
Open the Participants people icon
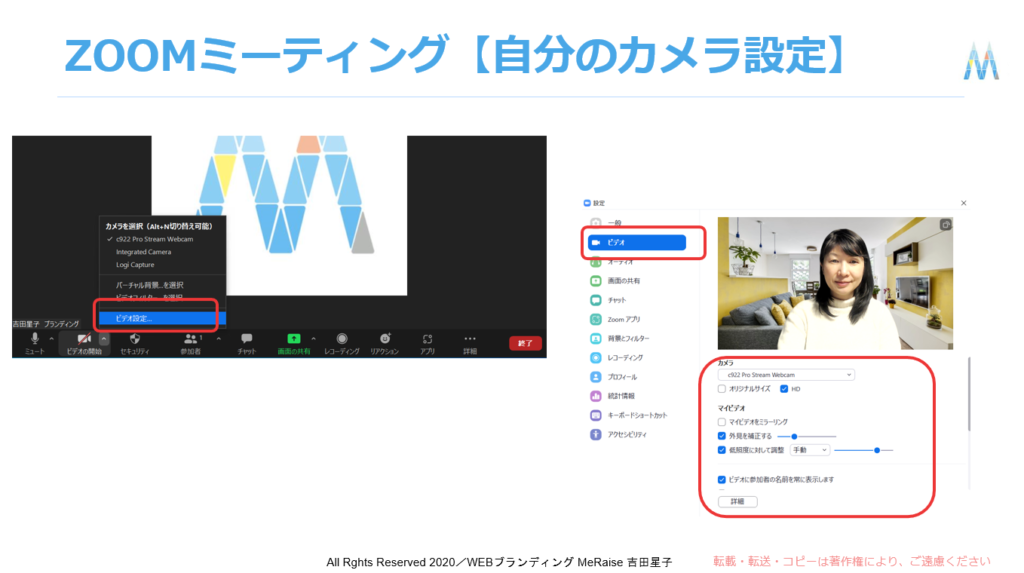pos(190,338)
